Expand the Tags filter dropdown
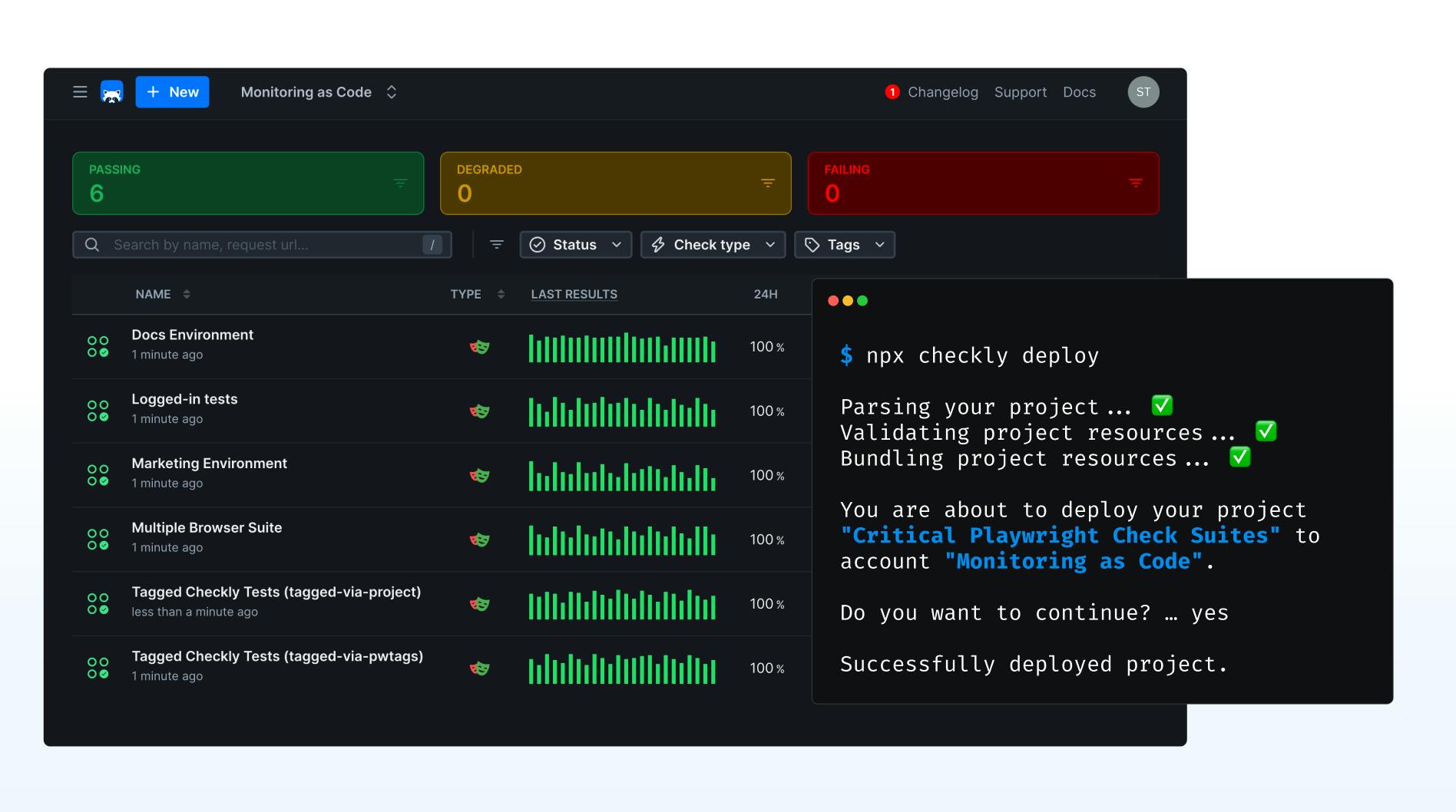 coord(844,245)
